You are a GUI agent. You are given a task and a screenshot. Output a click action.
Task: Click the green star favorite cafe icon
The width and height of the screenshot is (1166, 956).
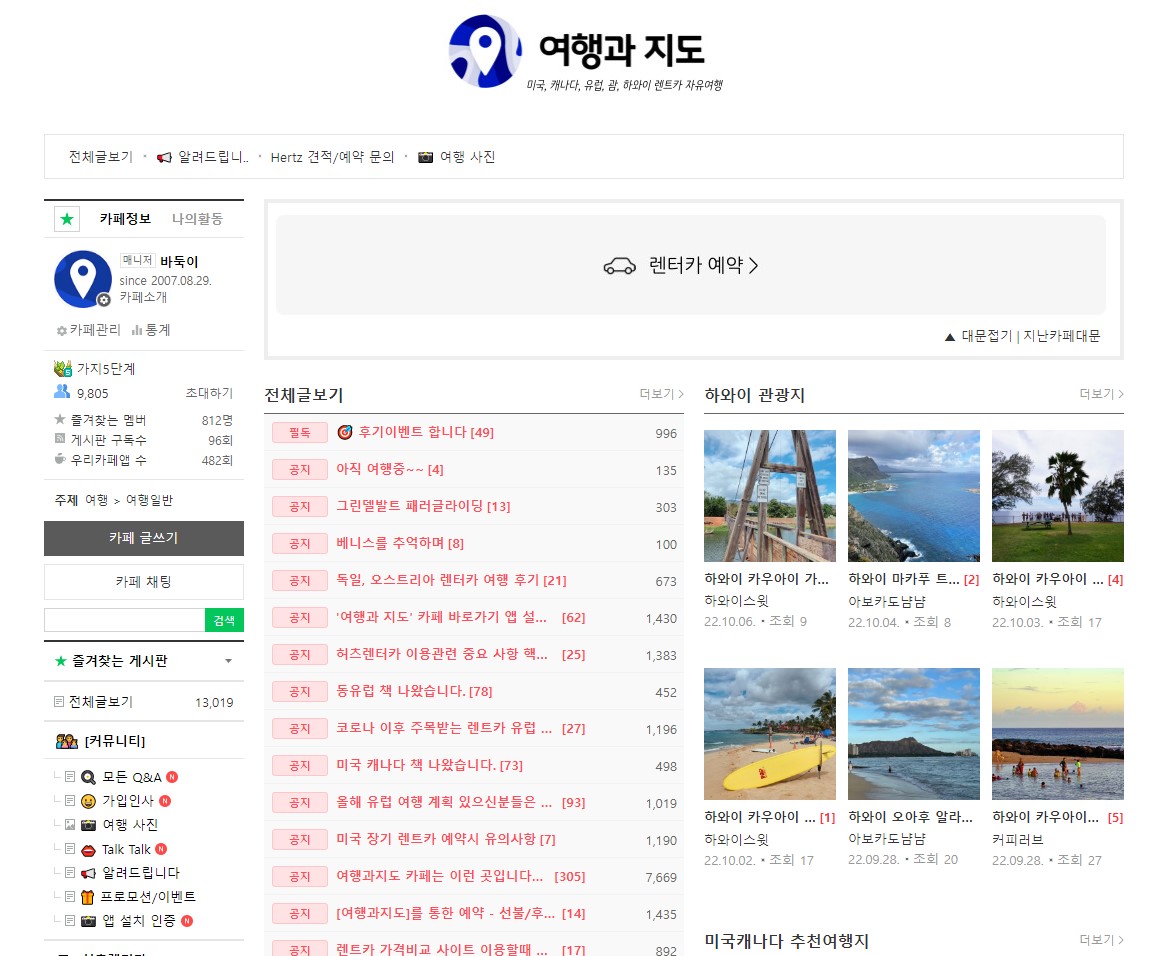pyautogui.click(x=67, y=219)
